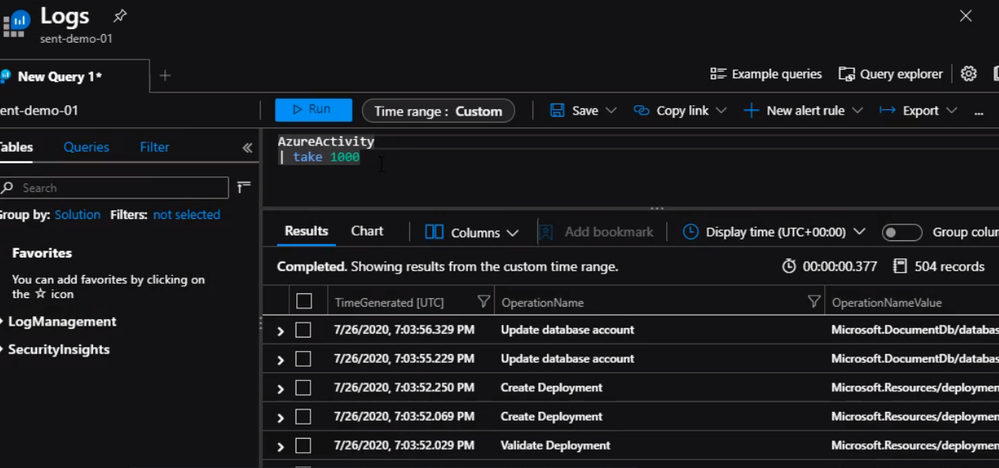999x468 pixels.
Task: Sort by OperationNameValue header
Action: tap(886, 302)
